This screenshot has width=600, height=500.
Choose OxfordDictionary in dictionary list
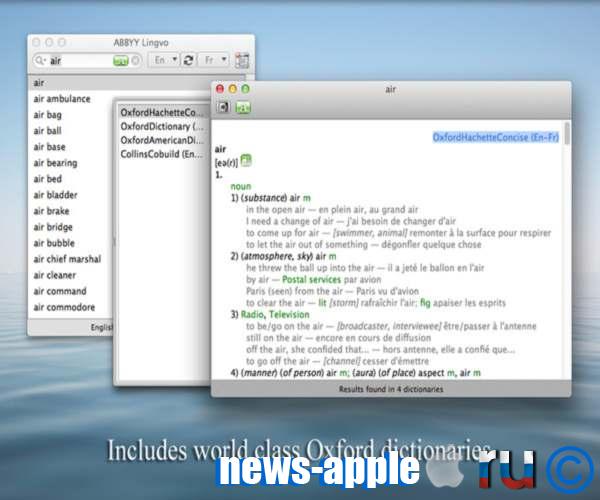(x=164, y=126)
